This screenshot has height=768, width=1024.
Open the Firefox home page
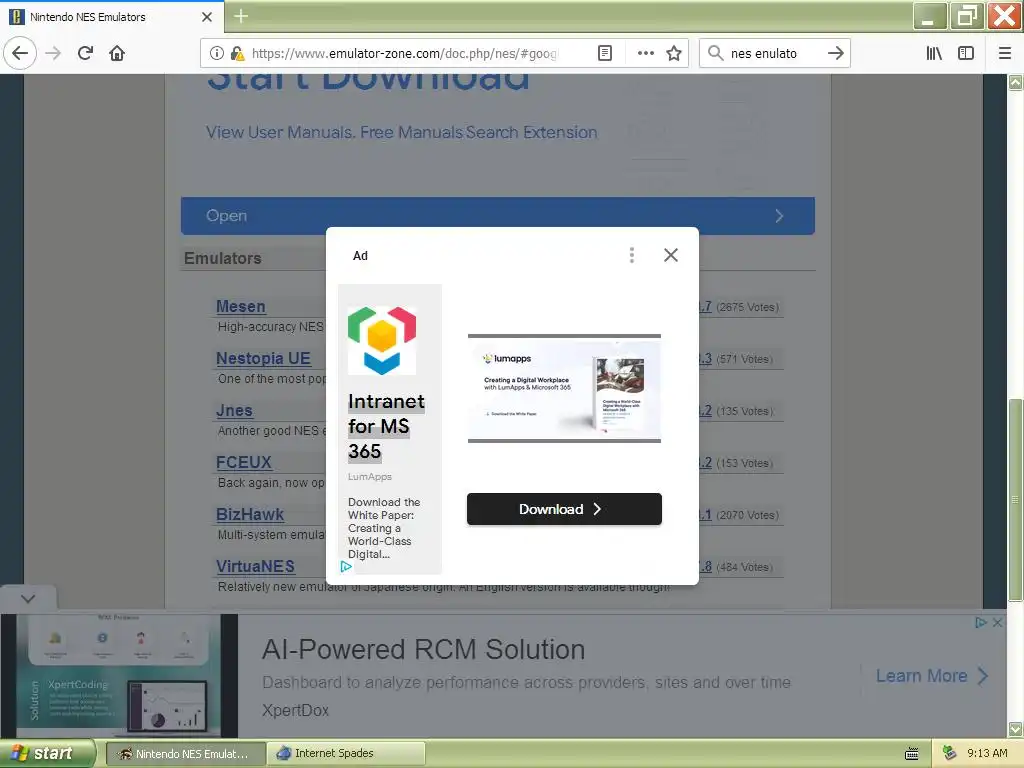(x=117, y=53)
